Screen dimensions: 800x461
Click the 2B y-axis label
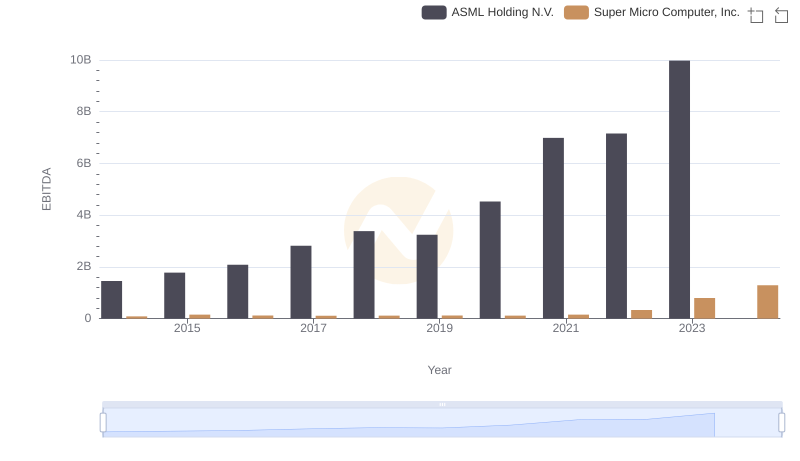pyautogui.click(x=84, y=266)
